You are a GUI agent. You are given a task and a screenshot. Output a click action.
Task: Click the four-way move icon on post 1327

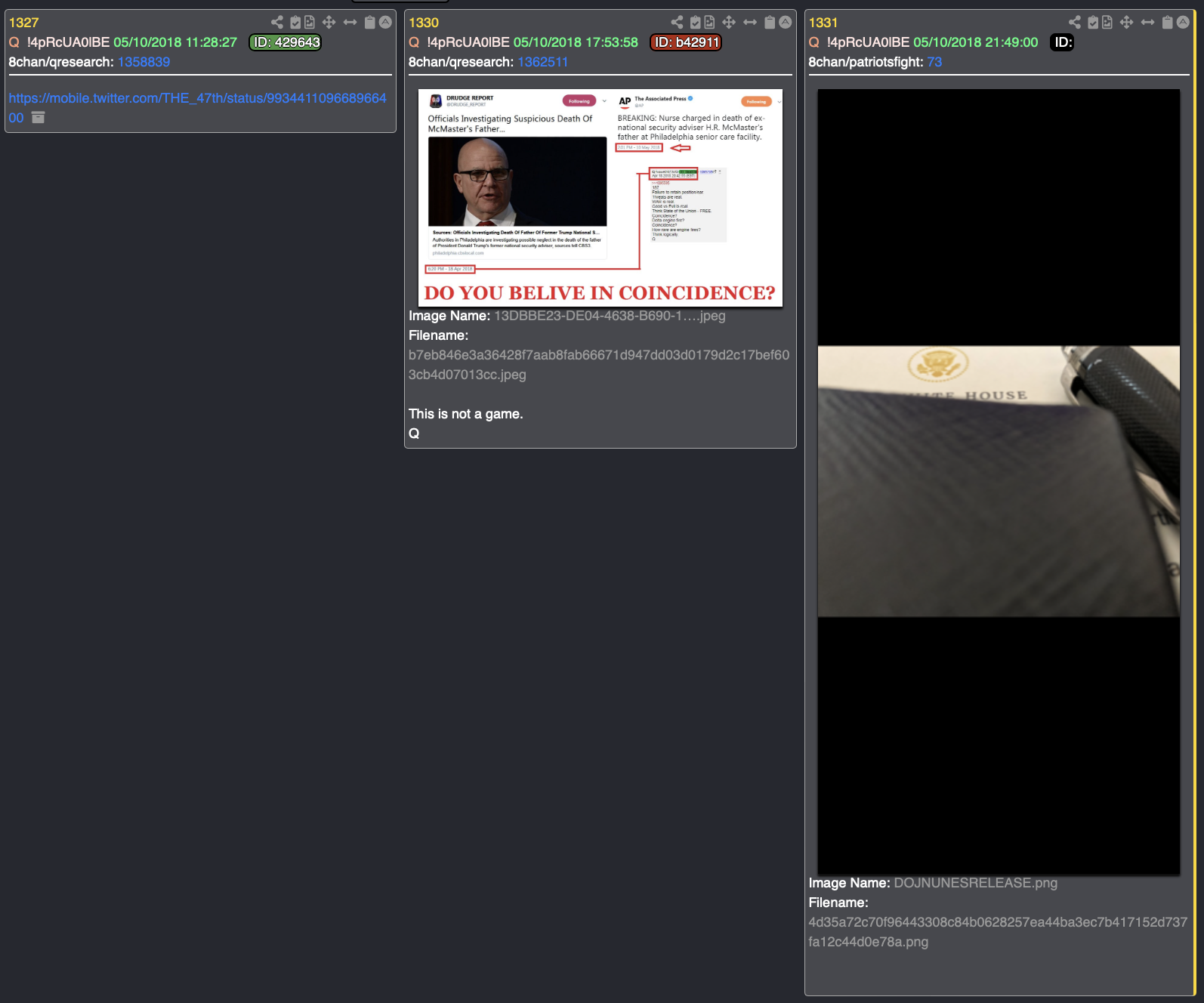click(329, 23)
